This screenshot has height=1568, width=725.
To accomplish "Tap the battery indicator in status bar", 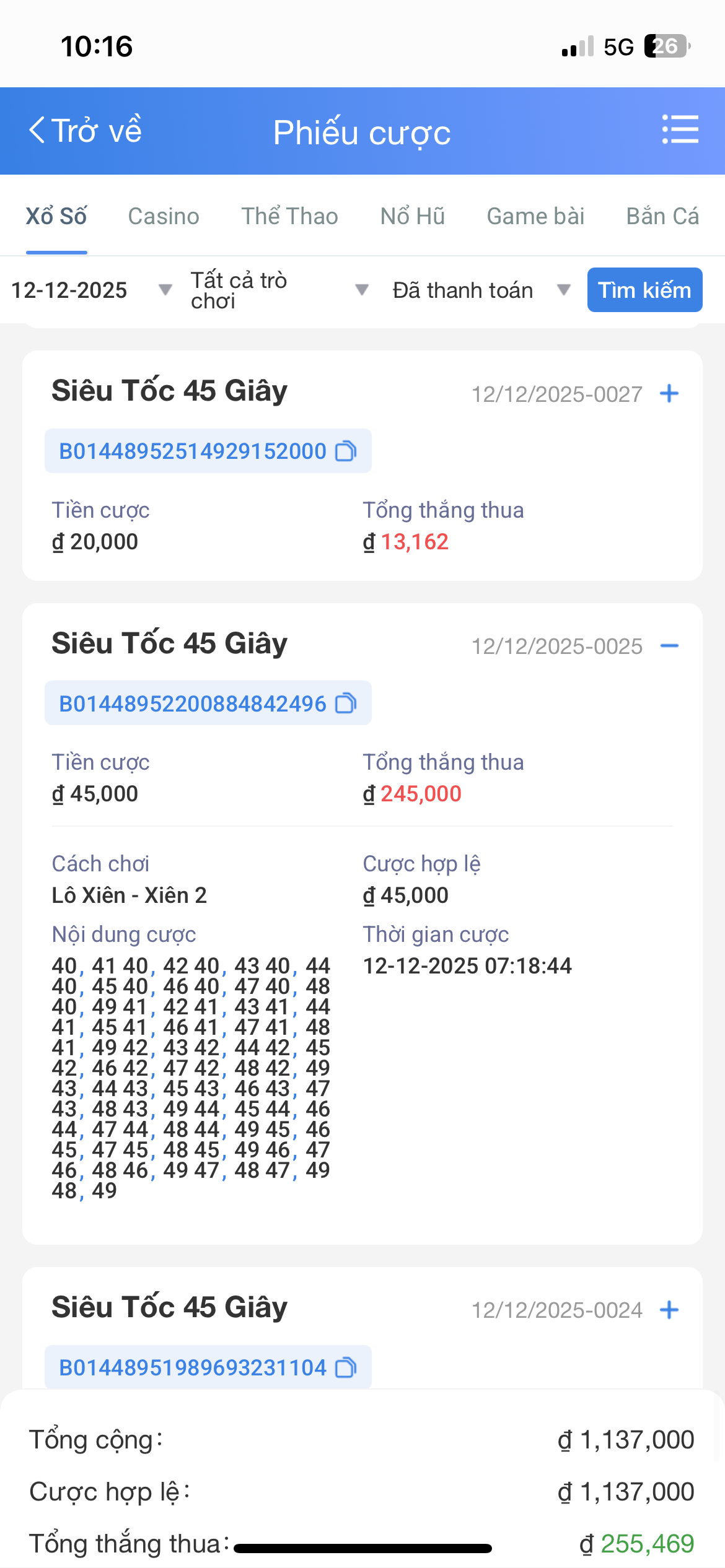I will (667, 46).
